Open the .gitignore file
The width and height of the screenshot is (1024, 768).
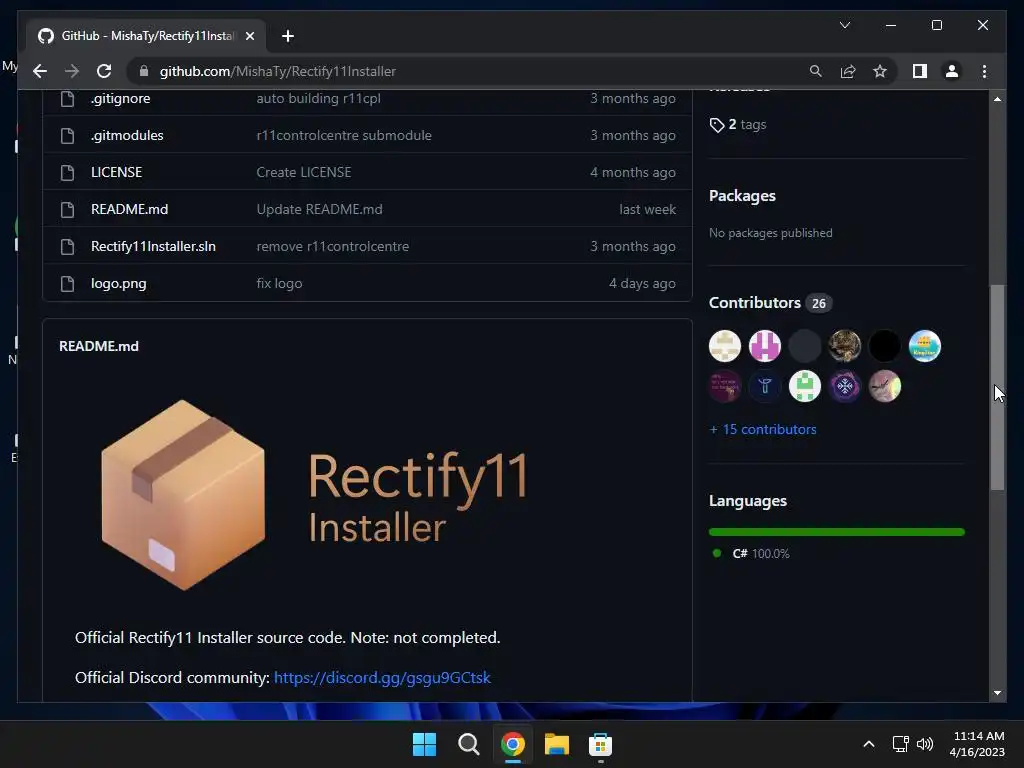coord(121,99)
